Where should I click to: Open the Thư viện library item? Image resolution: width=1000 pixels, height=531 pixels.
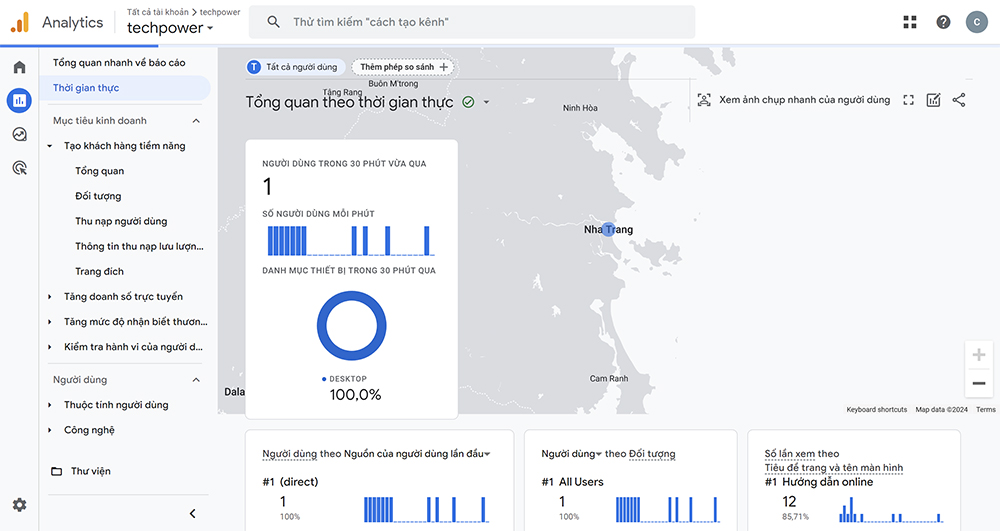point(90,471)
